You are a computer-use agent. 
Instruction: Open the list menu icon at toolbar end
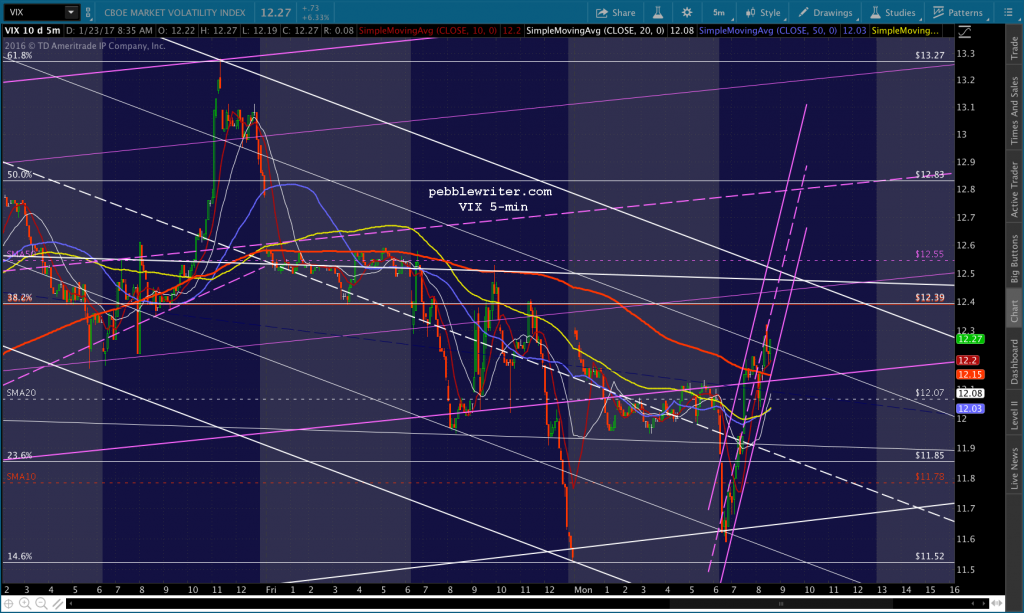pyautogui.click(x=1008, y=12)
